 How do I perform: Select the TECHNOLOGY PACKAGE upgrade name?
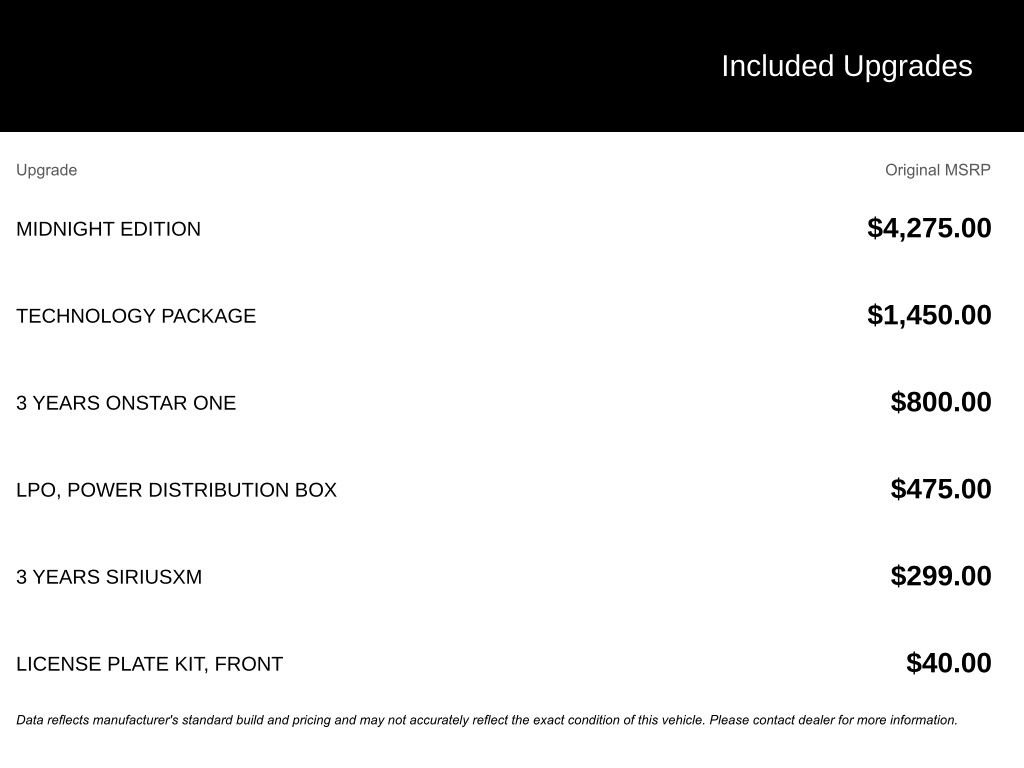136,316
